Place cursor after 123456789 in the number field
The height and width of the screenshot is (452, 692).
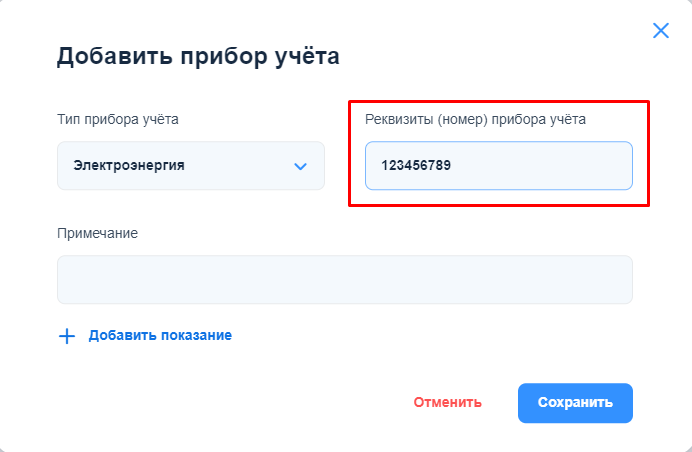454,166
